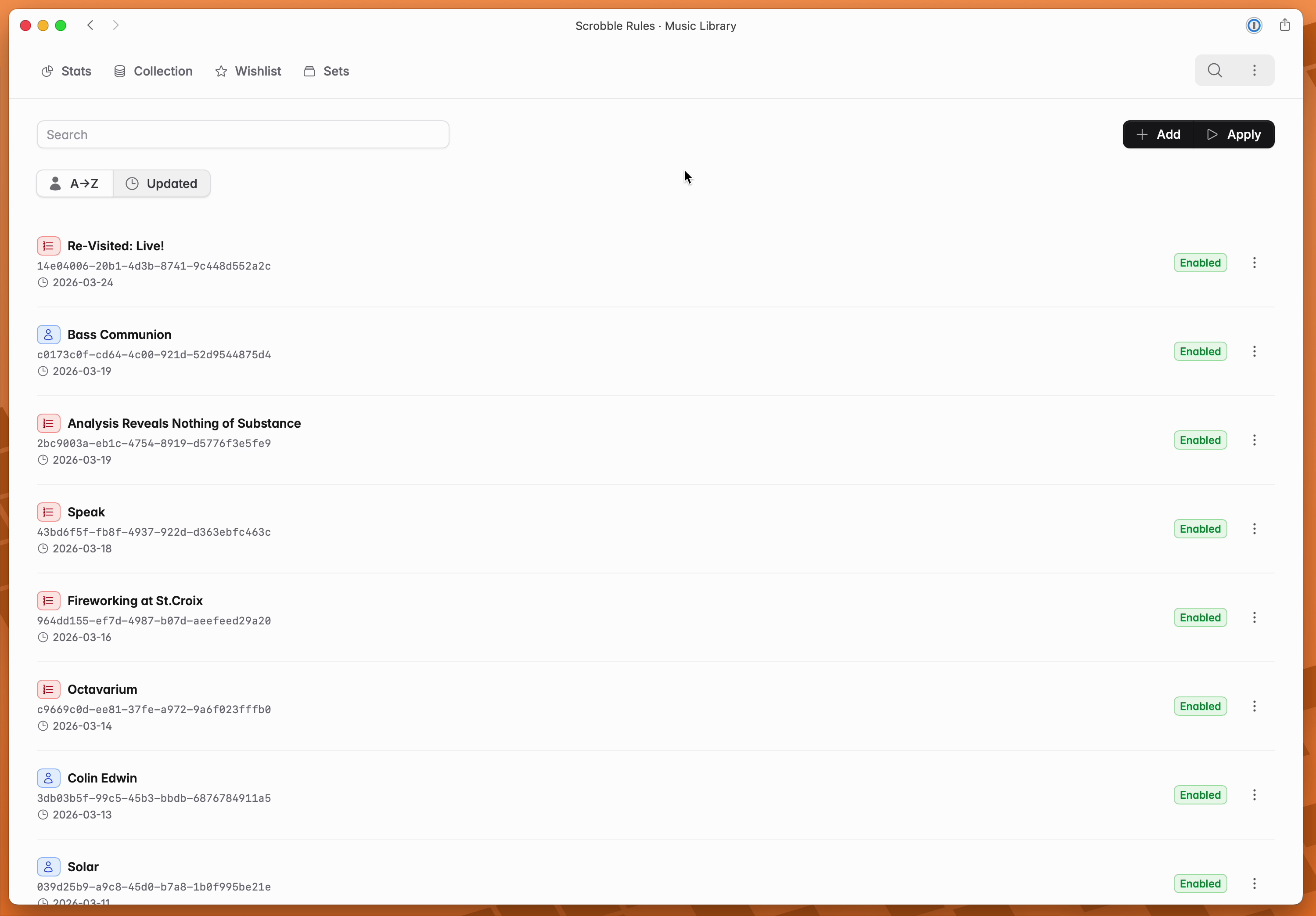This screenshot has width=1316, height=916.
Task: Open the search magnifier in top nav
Action: pyautogui.click(x=1215, y=71)
